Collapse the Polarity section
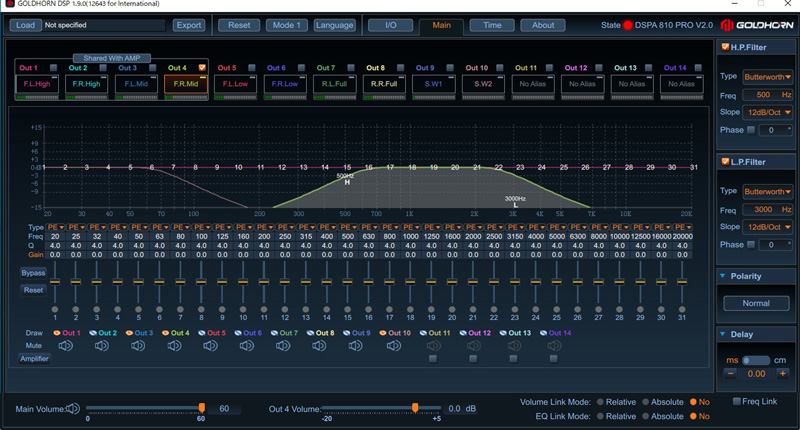Image resolution: width=800 pixels, height=430 pixels. point(723,276)
